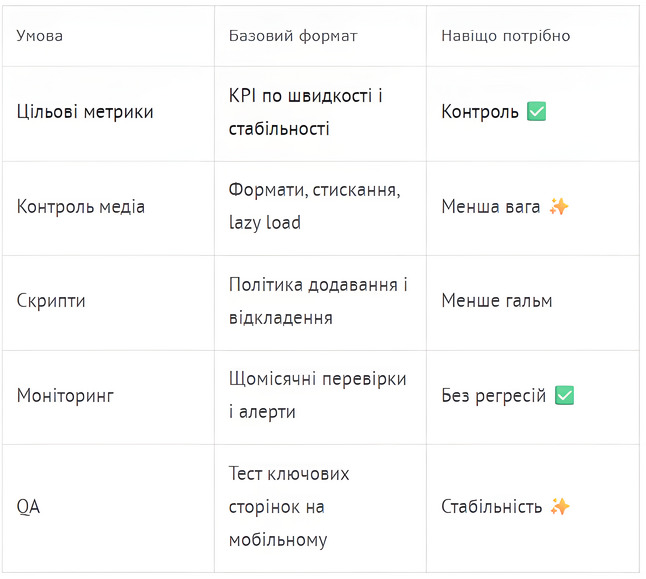Click the Формати, стискання, lazy load cell

tap(314, 207)
